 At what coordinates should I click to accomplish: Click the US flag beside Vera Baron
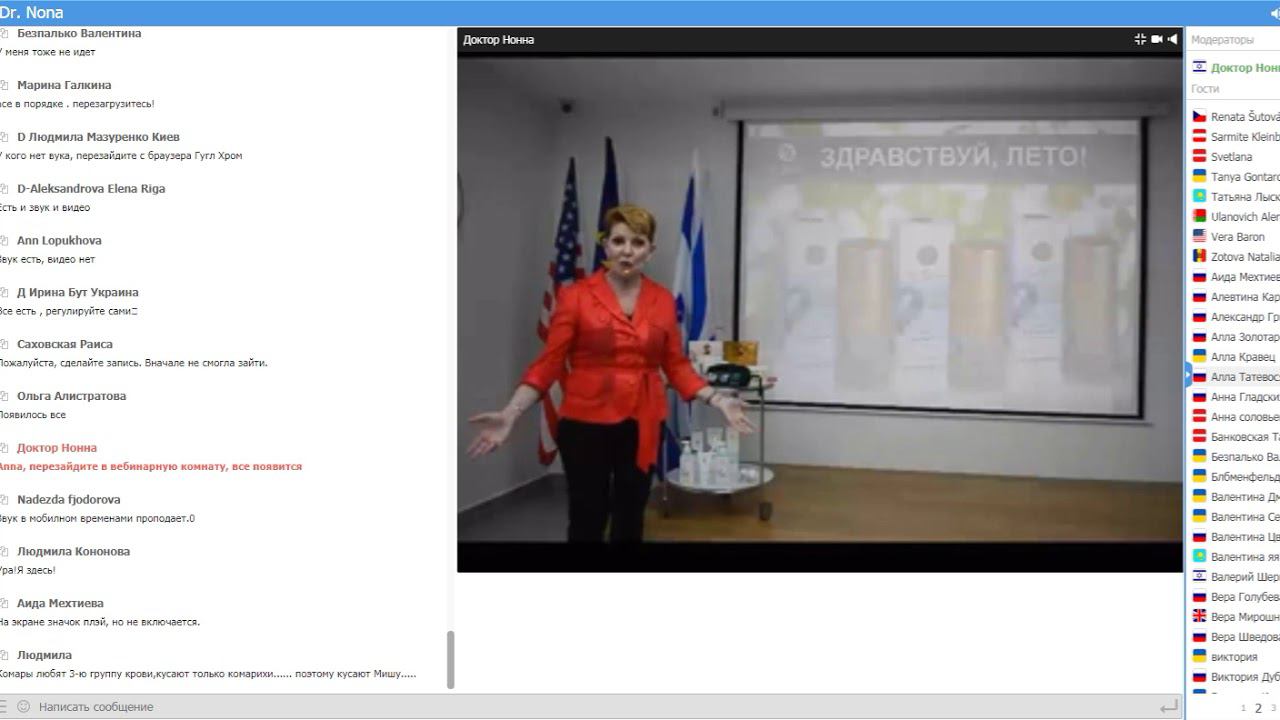1199,237
